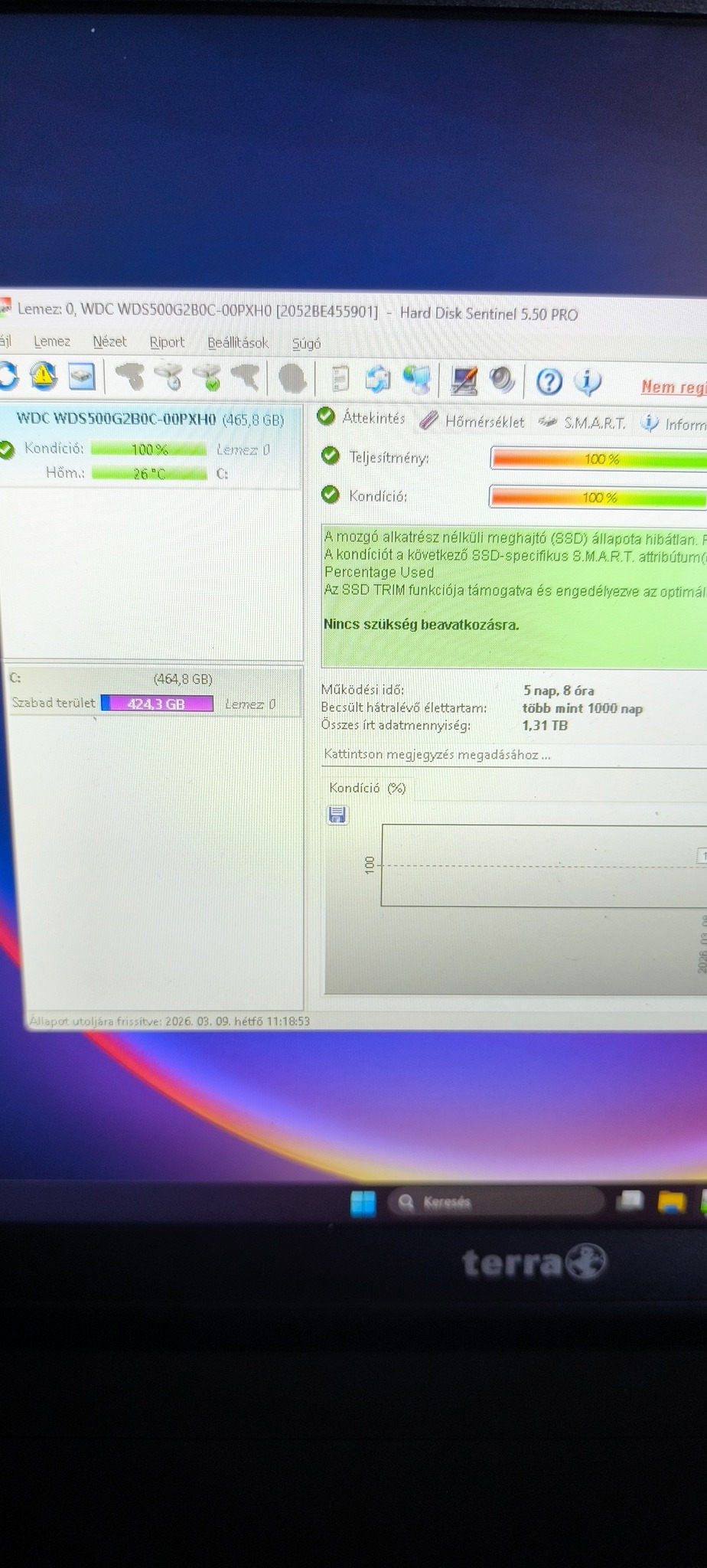Open the report document toolbar icon
The image size is (707, 1568).
tap(340, 378)
